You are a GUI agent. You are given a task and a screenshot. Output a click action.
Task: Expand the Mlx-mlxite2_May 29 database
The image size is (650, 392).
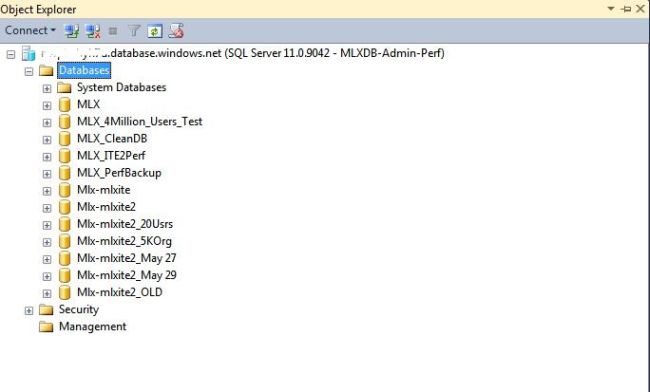click(x=47, y=276)
